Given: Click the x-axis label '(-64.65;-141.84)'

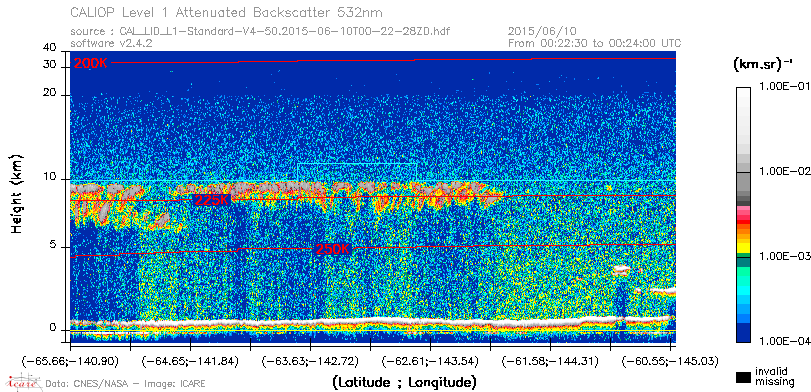Looking at the screenshot, I should (190, 361).
